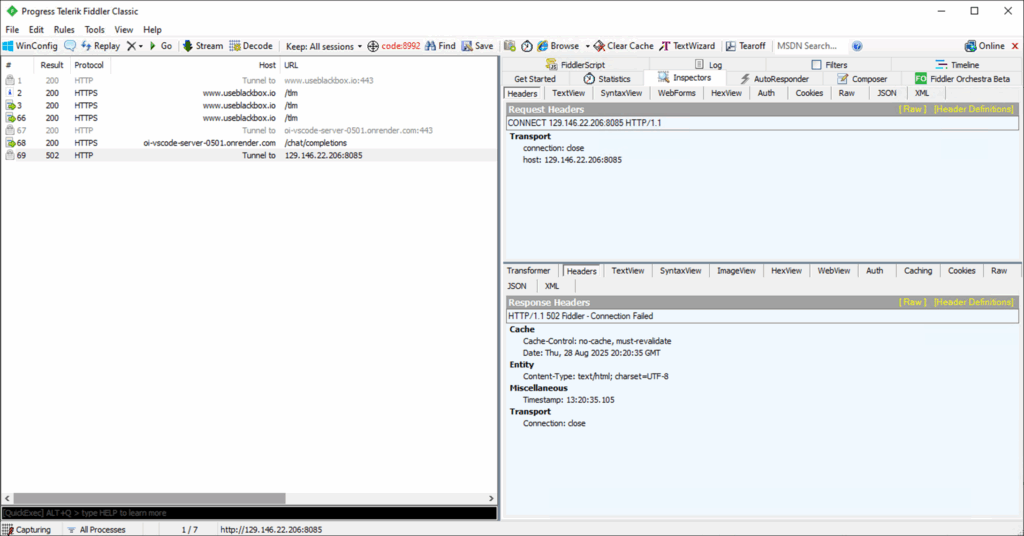The image size is (1024, 536).
Task: Click the session list horizontal scrollbar
Action: pyautogui.click(x=150, y=498)
